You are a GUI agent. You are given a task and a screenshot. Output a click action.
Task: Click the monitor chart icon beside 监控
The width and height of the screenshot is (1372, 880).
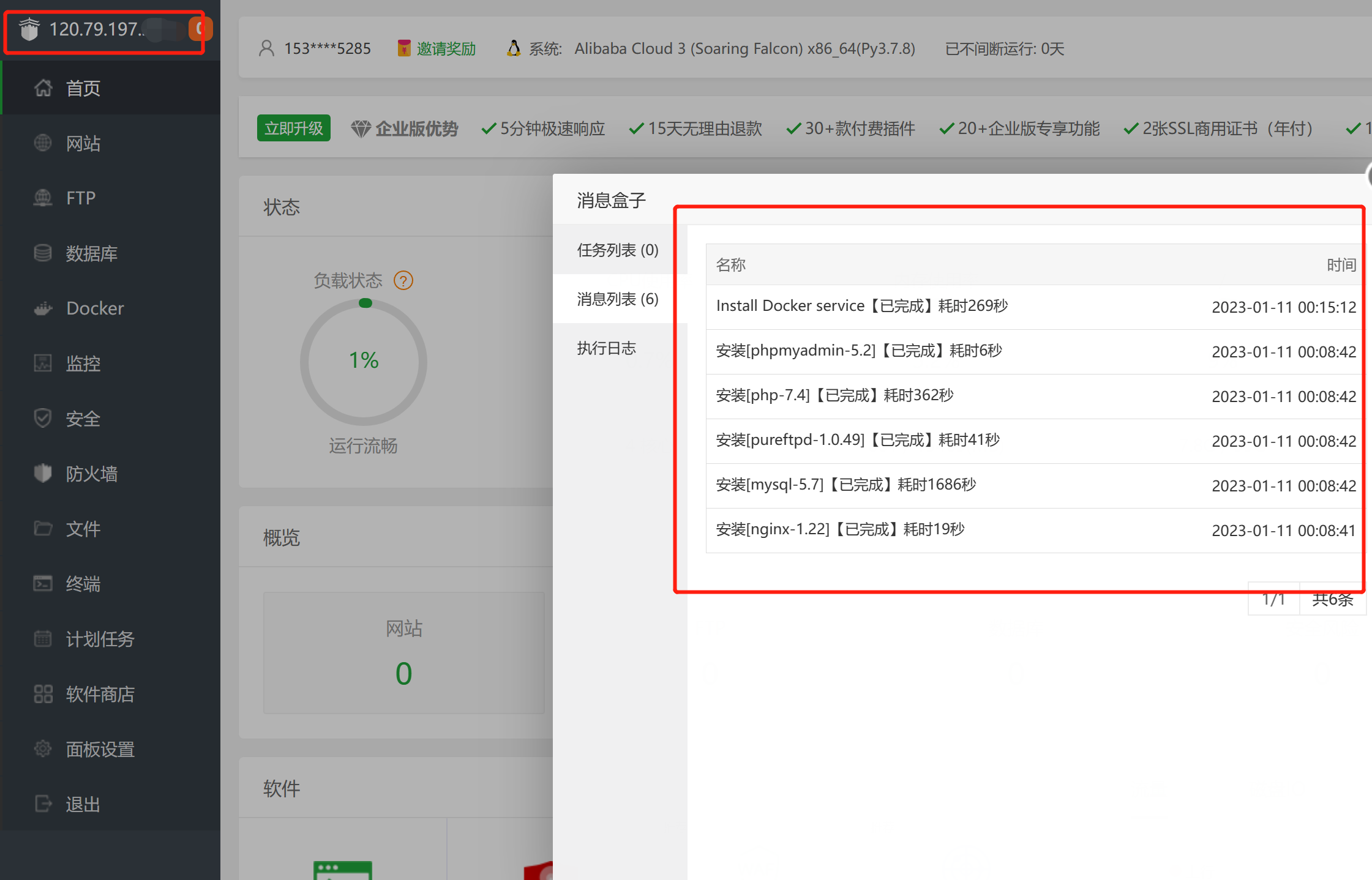[x=43, y=363]
